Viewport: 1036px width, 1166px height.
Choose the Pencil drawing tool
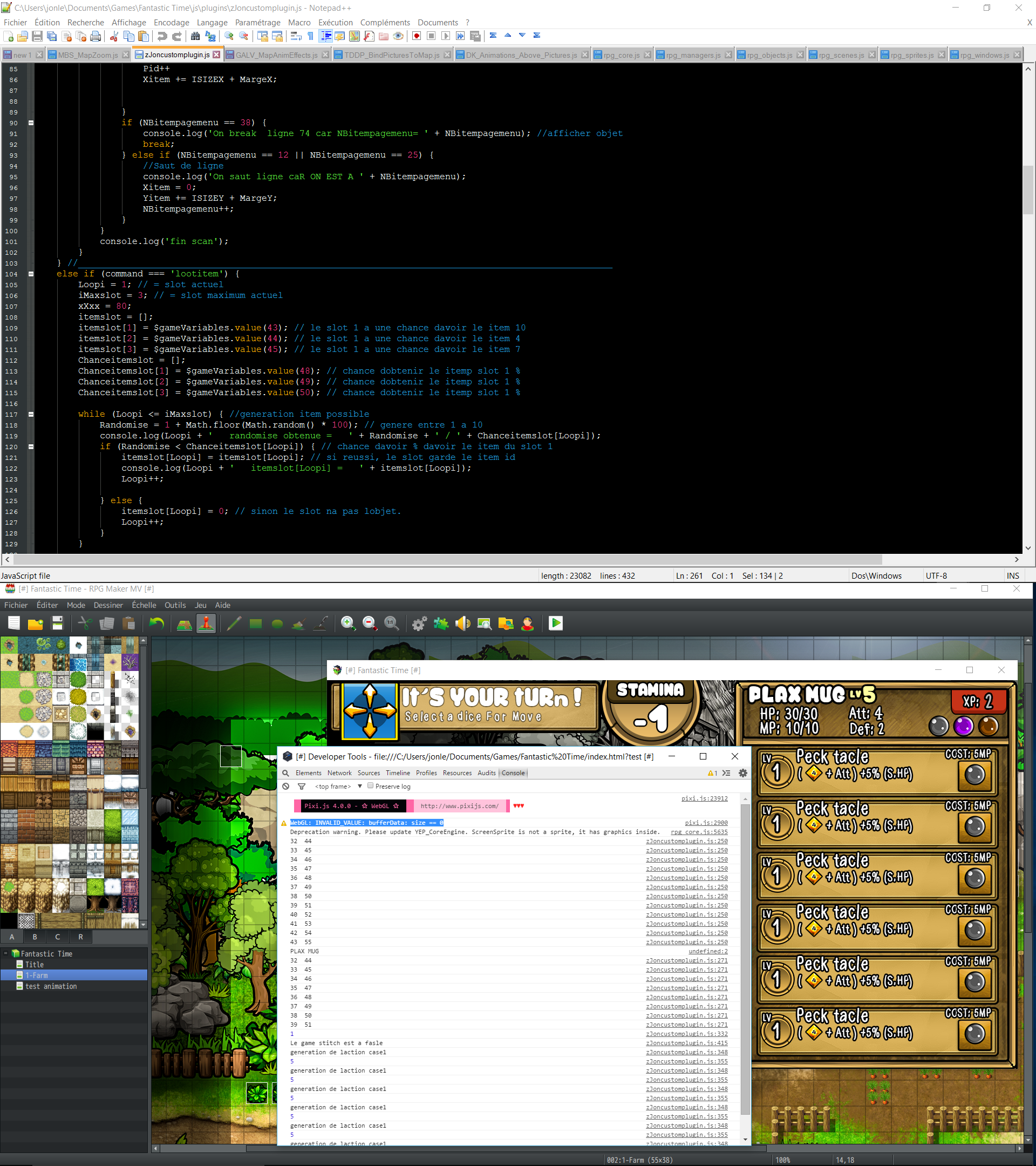[x=234, y=623]
